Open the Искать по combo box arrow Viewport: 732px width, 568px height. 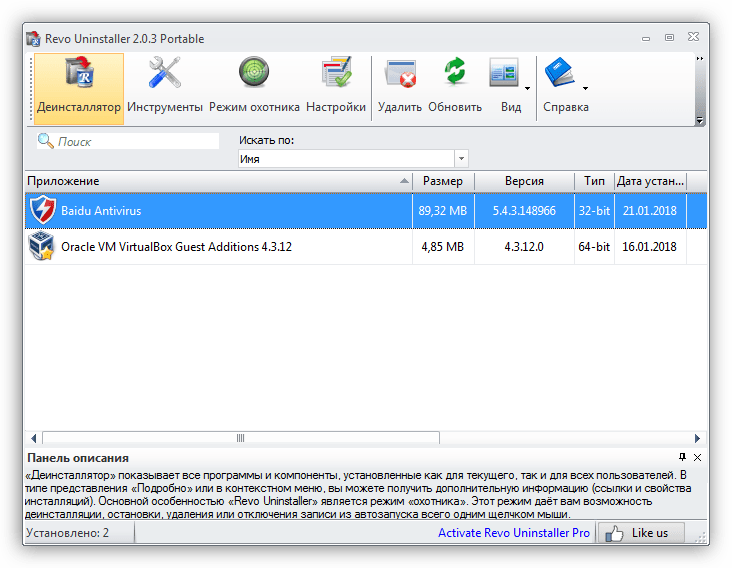pyautogui.click(x=461, y=159)
